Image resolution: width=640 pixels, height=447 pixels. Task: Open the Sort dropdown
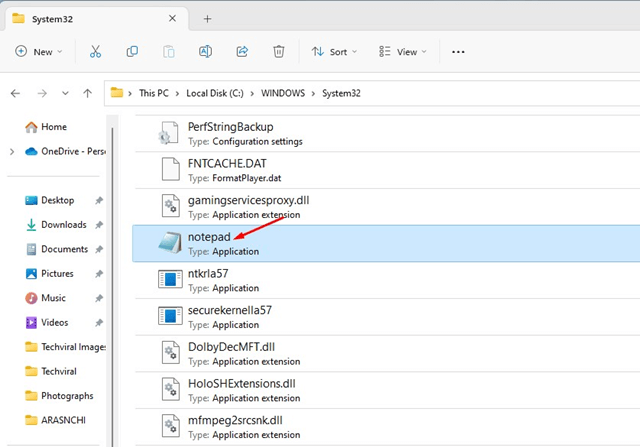coord(334,51)
